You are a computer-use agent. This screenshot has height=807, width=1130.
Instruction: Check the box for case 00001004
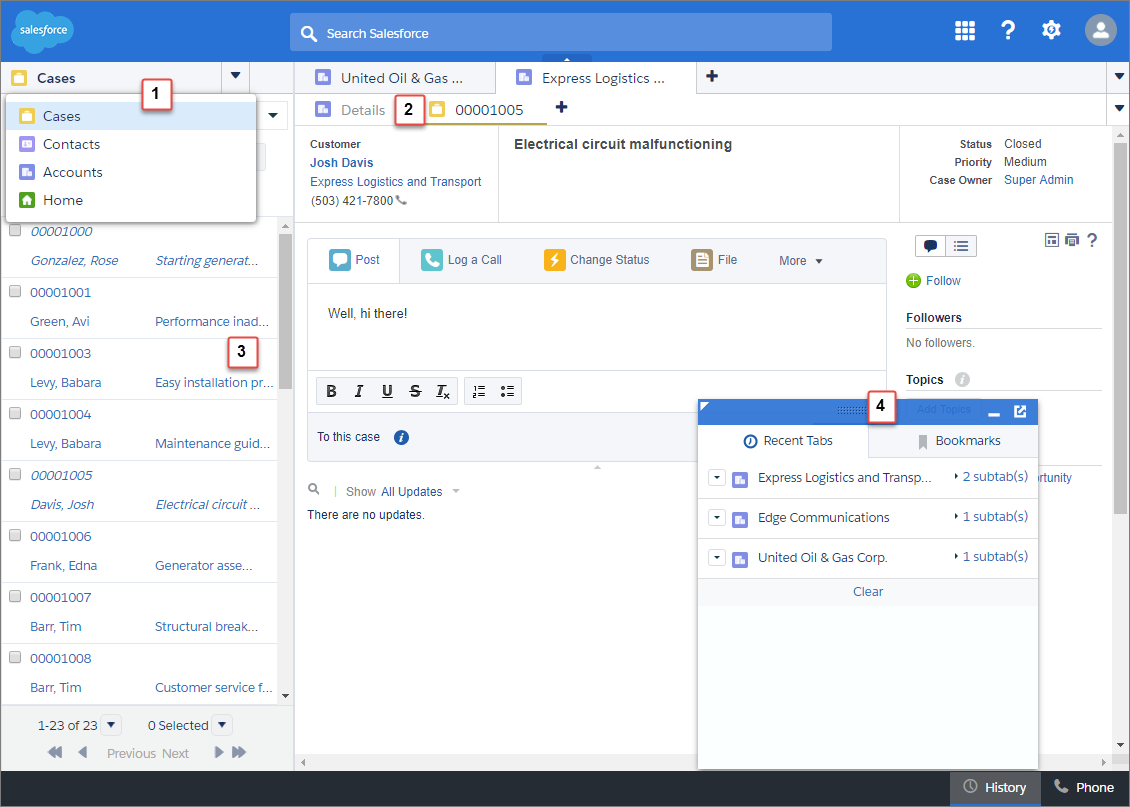(x=15, y=413)
